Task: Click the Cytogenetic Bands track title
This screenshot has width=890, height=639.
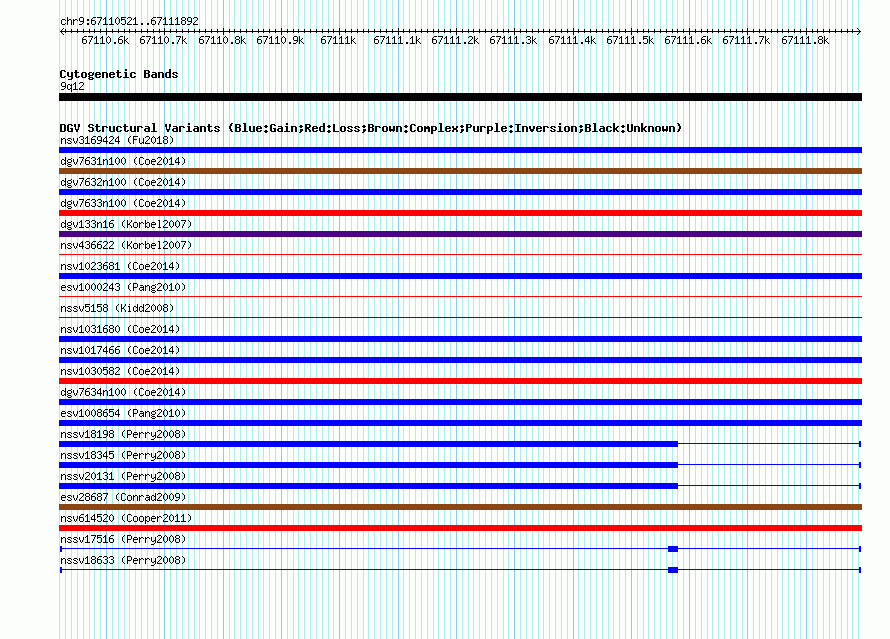Action: coord(119,74)
